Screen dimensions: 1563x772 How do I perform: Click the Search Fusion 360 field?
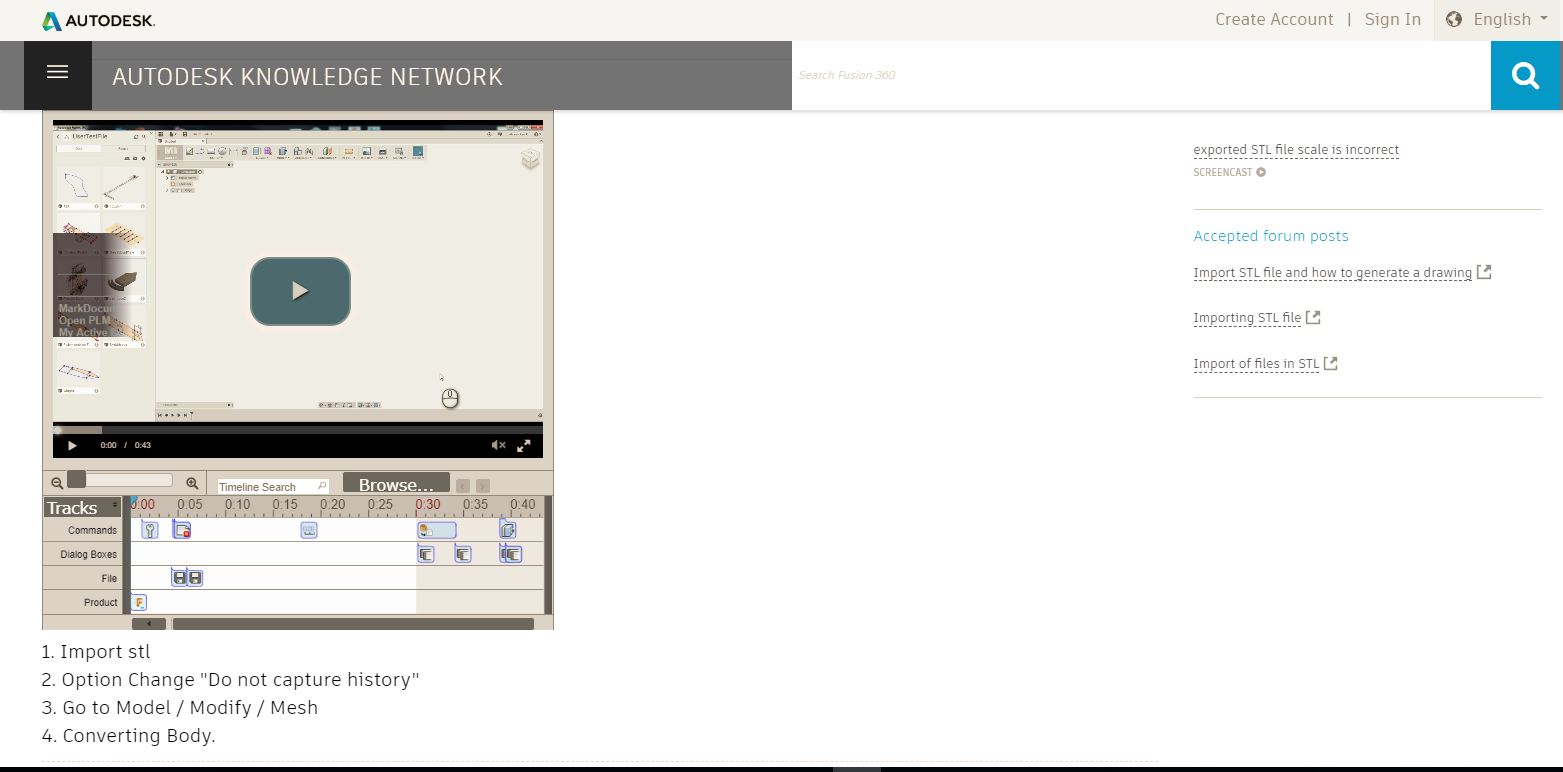click(x=1141, y=75)
